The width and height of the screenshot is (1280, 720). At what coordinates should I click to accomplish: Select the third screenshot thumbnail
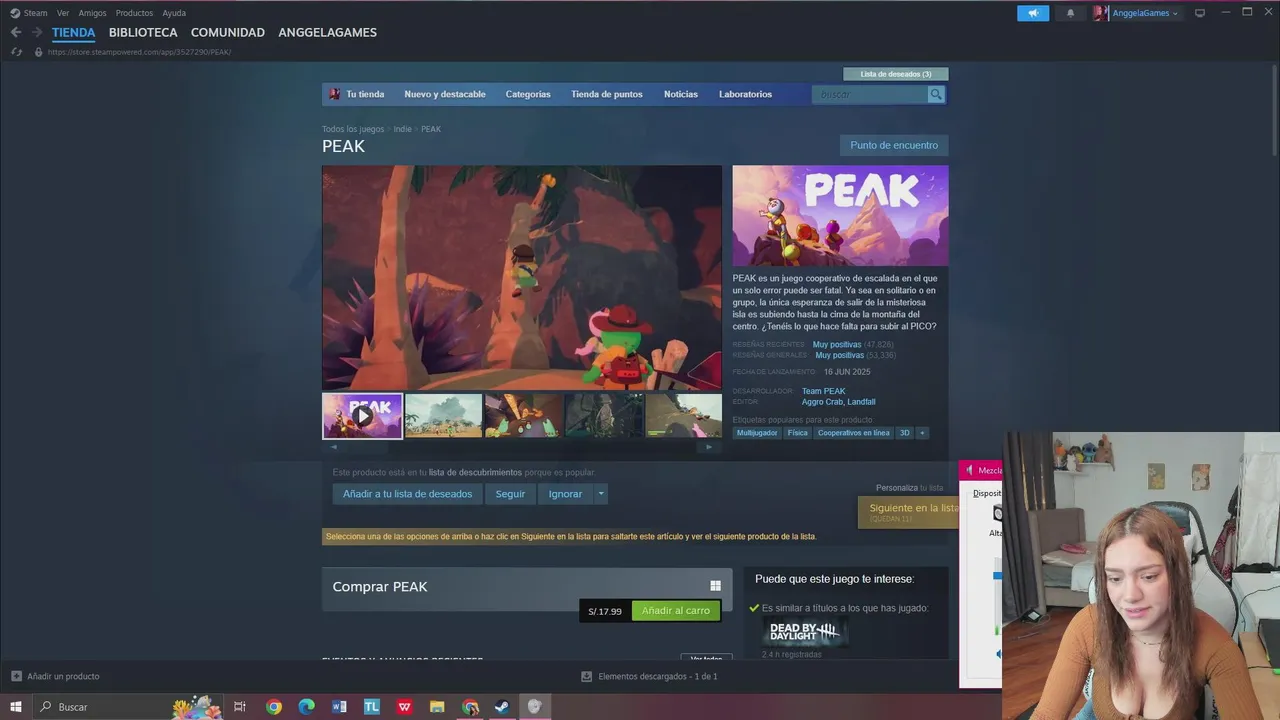coord(523,416)
